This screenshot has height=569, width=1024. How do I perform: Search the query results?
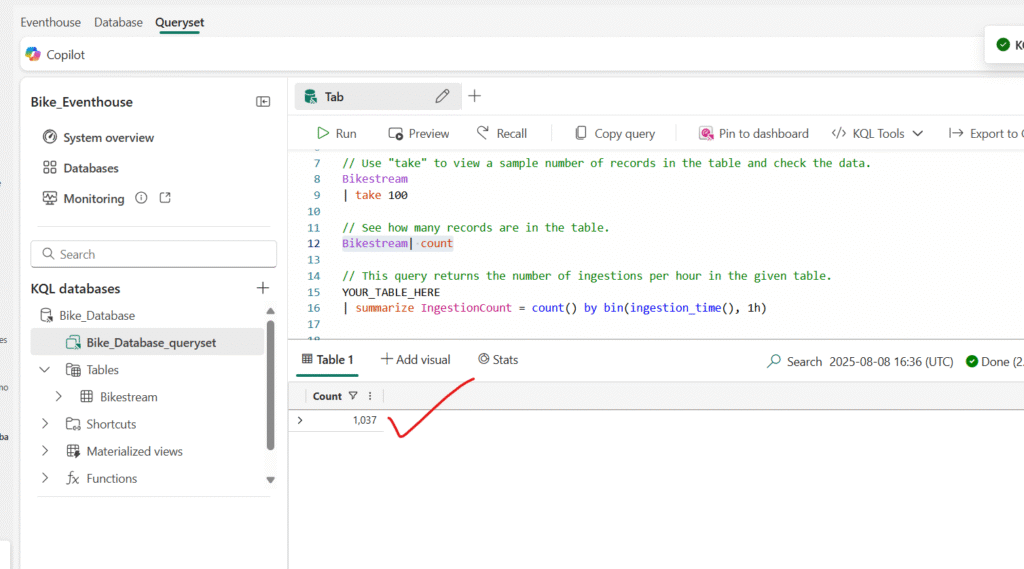pos(794,361)
